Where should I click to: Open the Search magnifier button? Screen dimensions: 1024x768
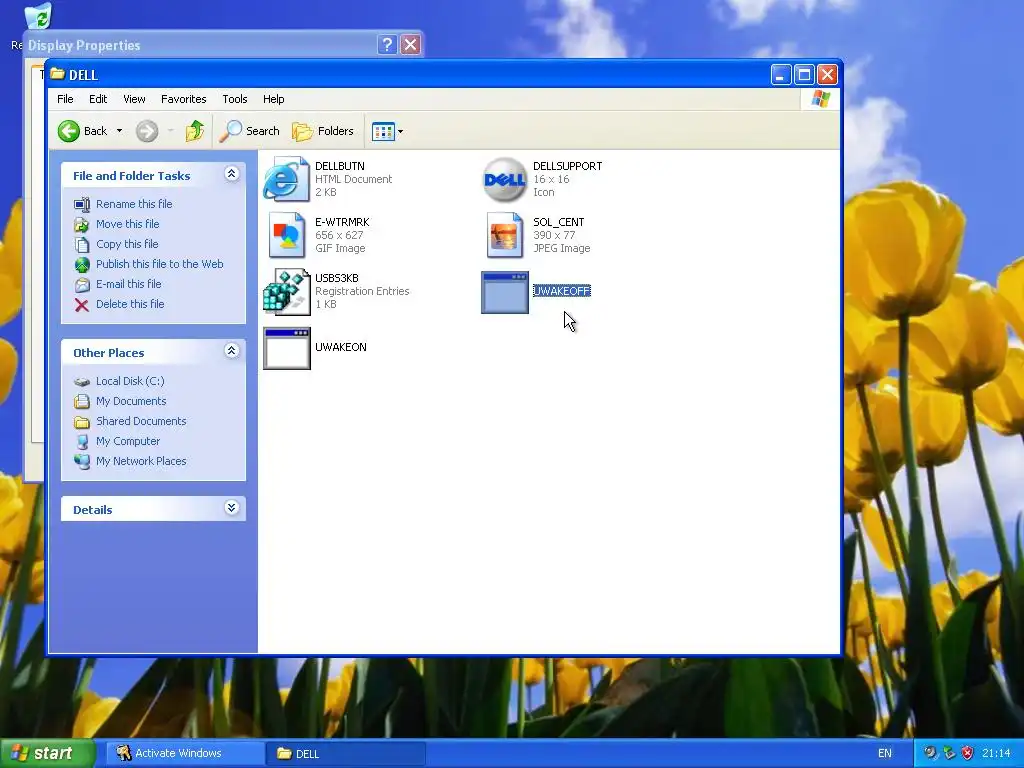pyautogui.click(x=249, y=131)
